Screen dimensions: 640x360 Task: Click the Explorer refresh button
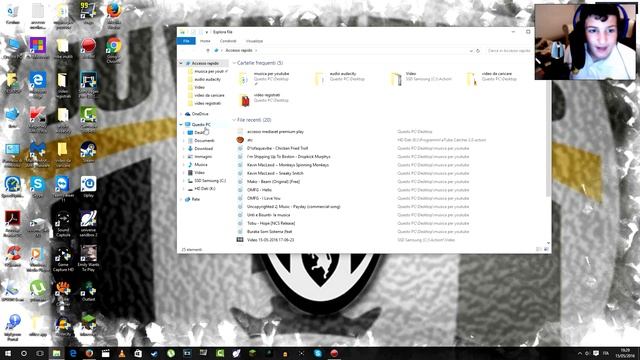pos(478,51)
